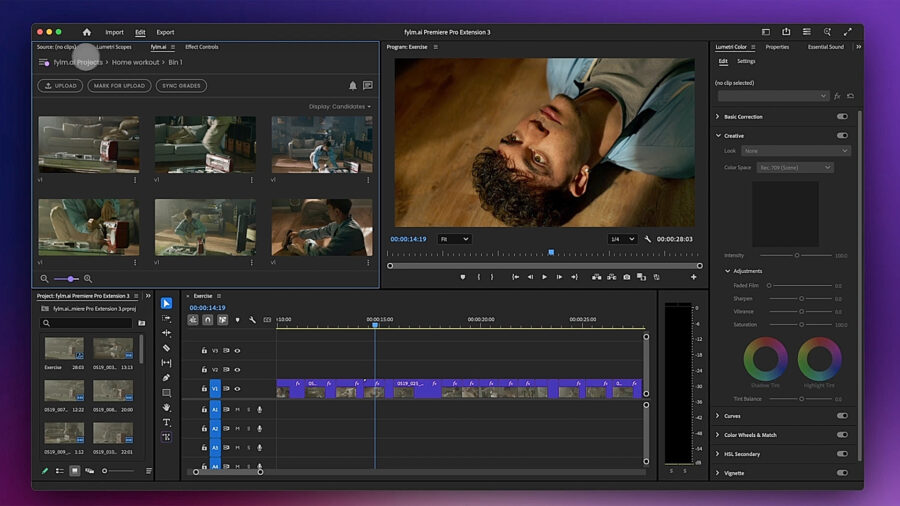Select the Type tool
The image size is (900, 506).
pos(166,422)
